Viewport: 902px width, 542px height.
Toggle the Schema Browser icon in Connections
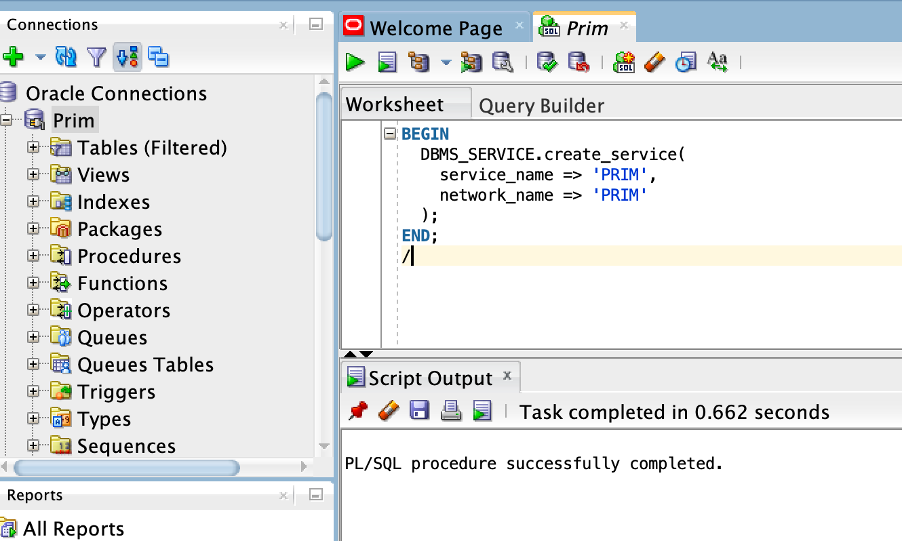click(127, 57)
